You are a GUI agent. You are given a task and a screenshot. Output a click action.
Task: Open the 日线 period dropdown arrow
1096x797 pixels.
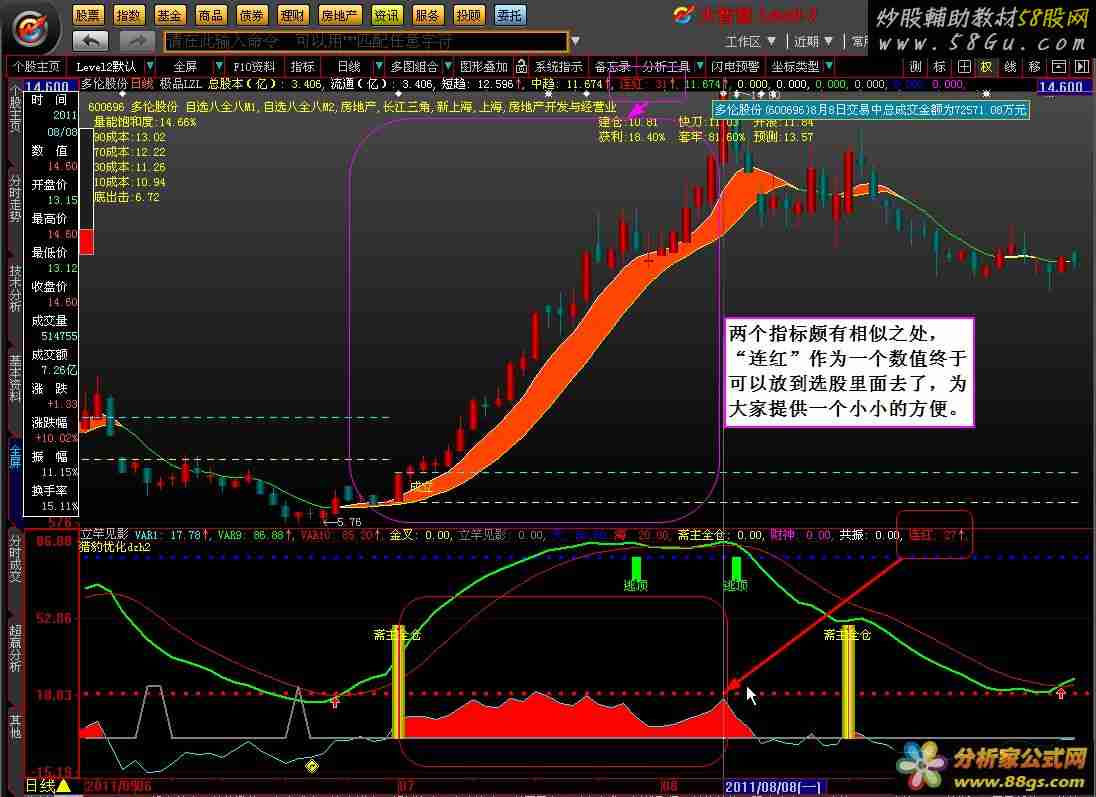379,67
